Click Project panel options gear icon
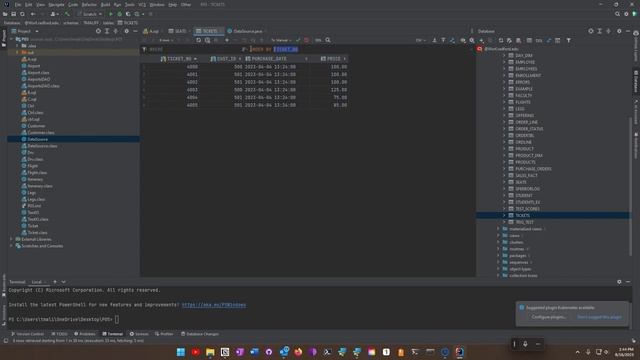Viewport: 640px width, 360px height. point(127,31)
